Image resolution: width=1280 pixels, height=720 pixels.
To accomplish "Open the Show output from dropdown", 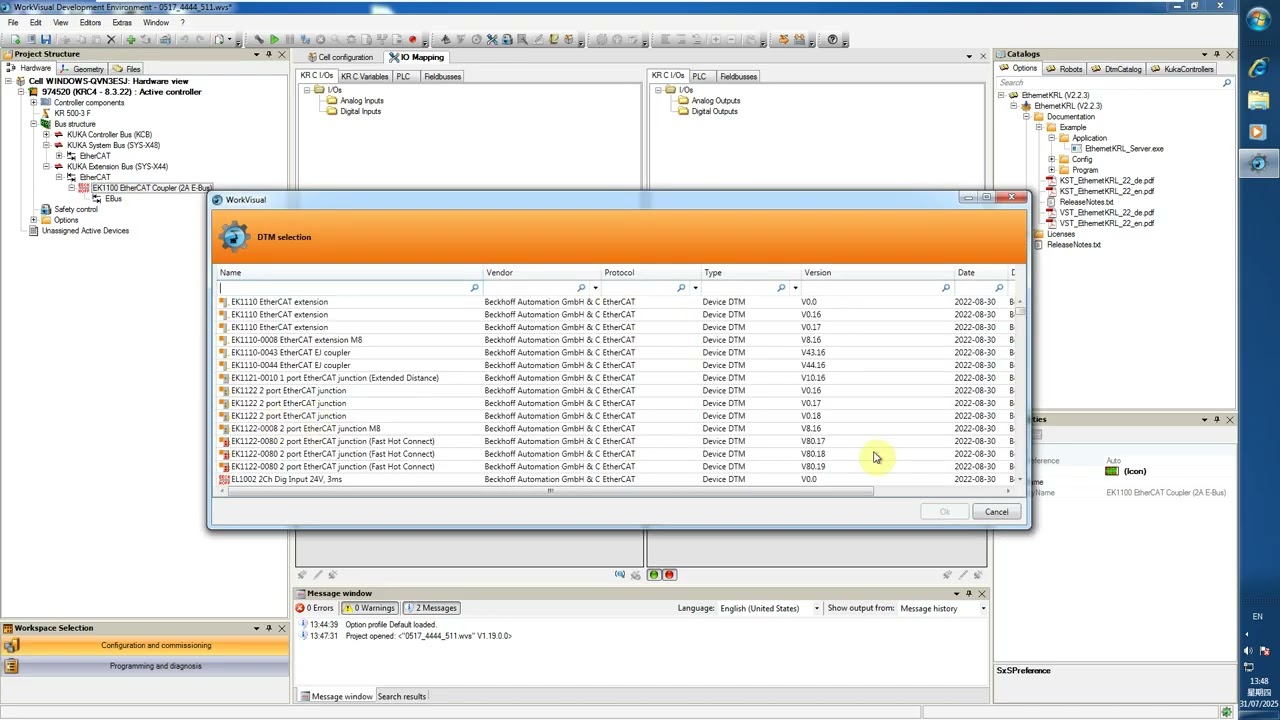I will (982, 608).
